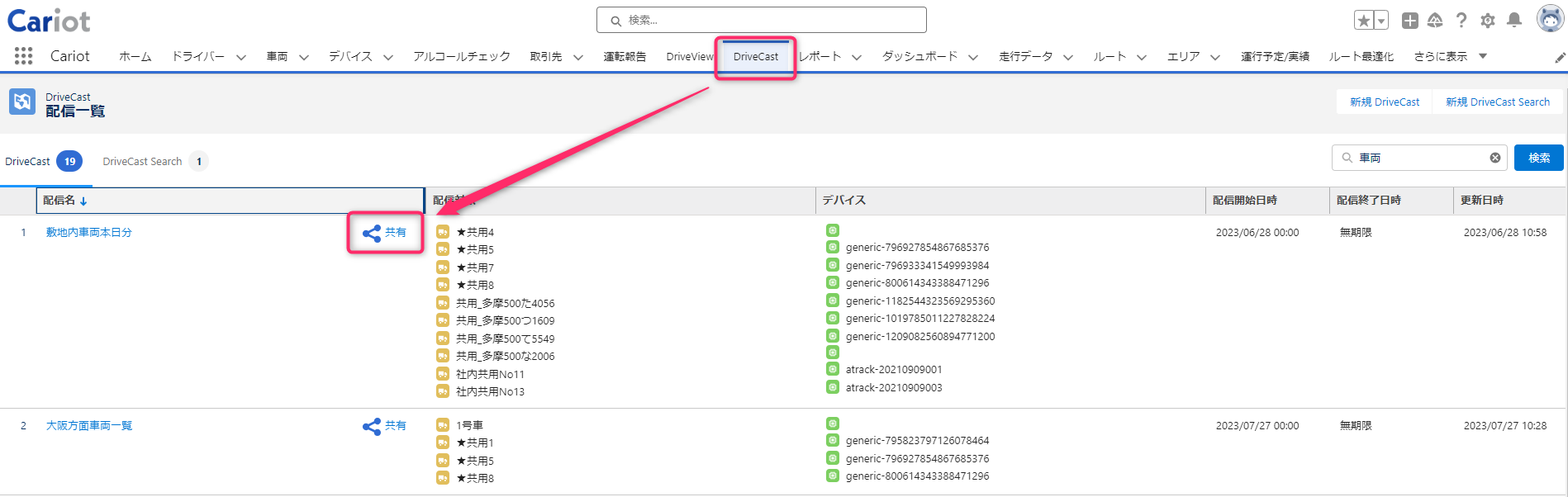
Task: Focus the global 検索 search box
Action: pos(762,20)
